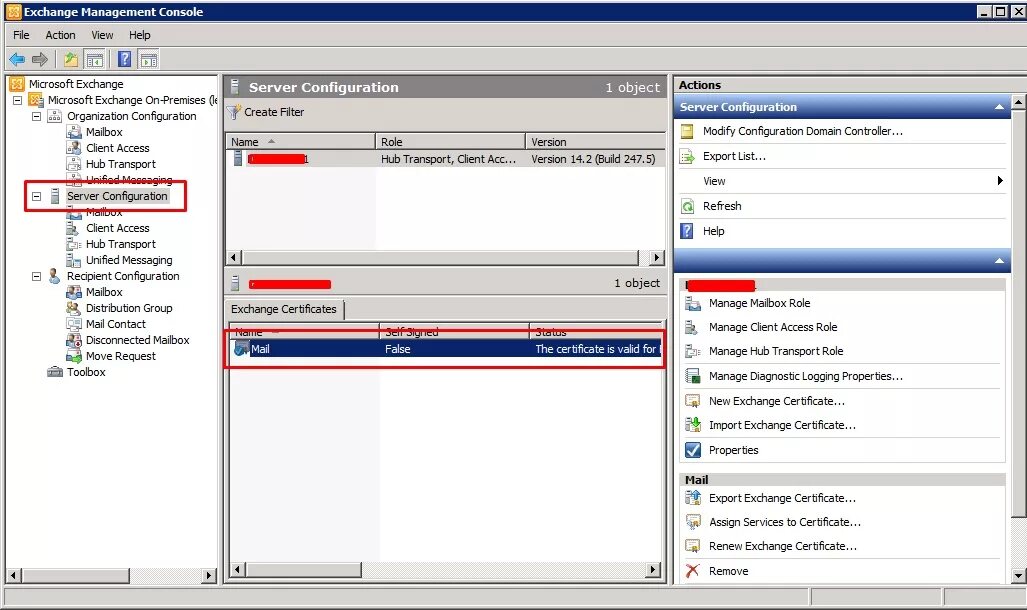Select Mail Contact in the tree
Screen dimensions: 1027x610
[116, 324]
